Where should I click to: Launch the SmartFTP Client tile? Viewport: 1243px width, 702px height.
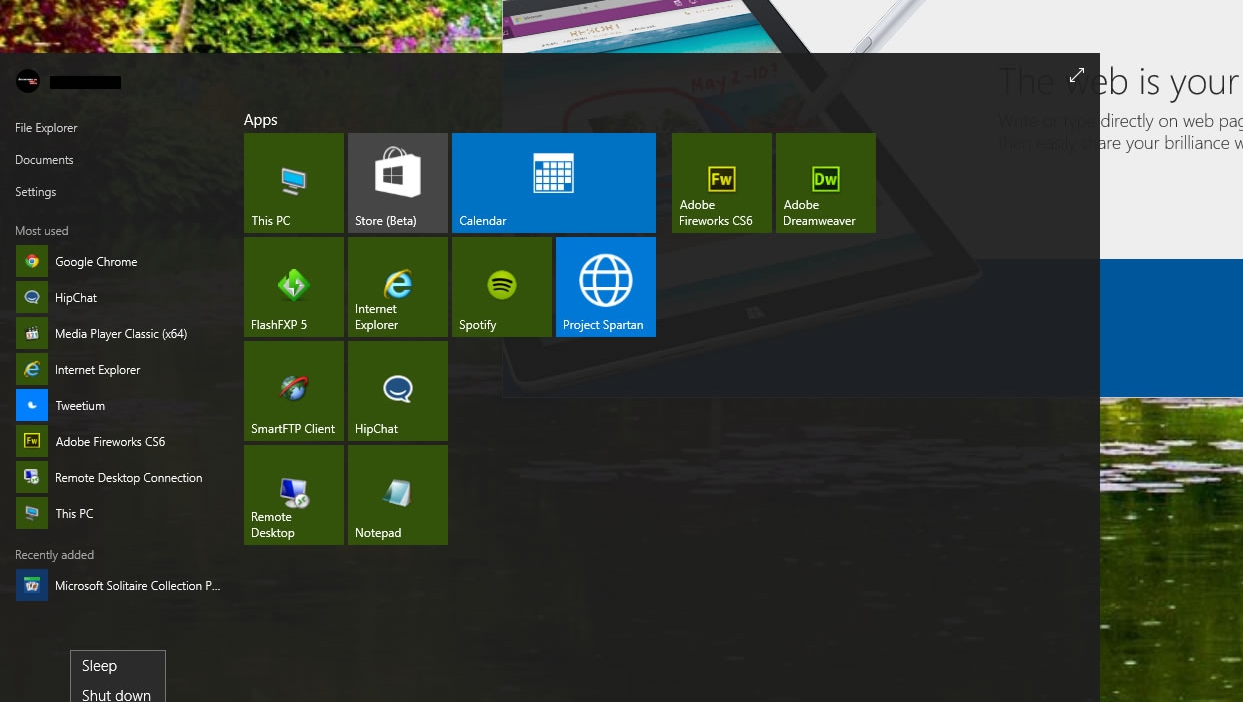pyautogui.click(x=294, y=391)
